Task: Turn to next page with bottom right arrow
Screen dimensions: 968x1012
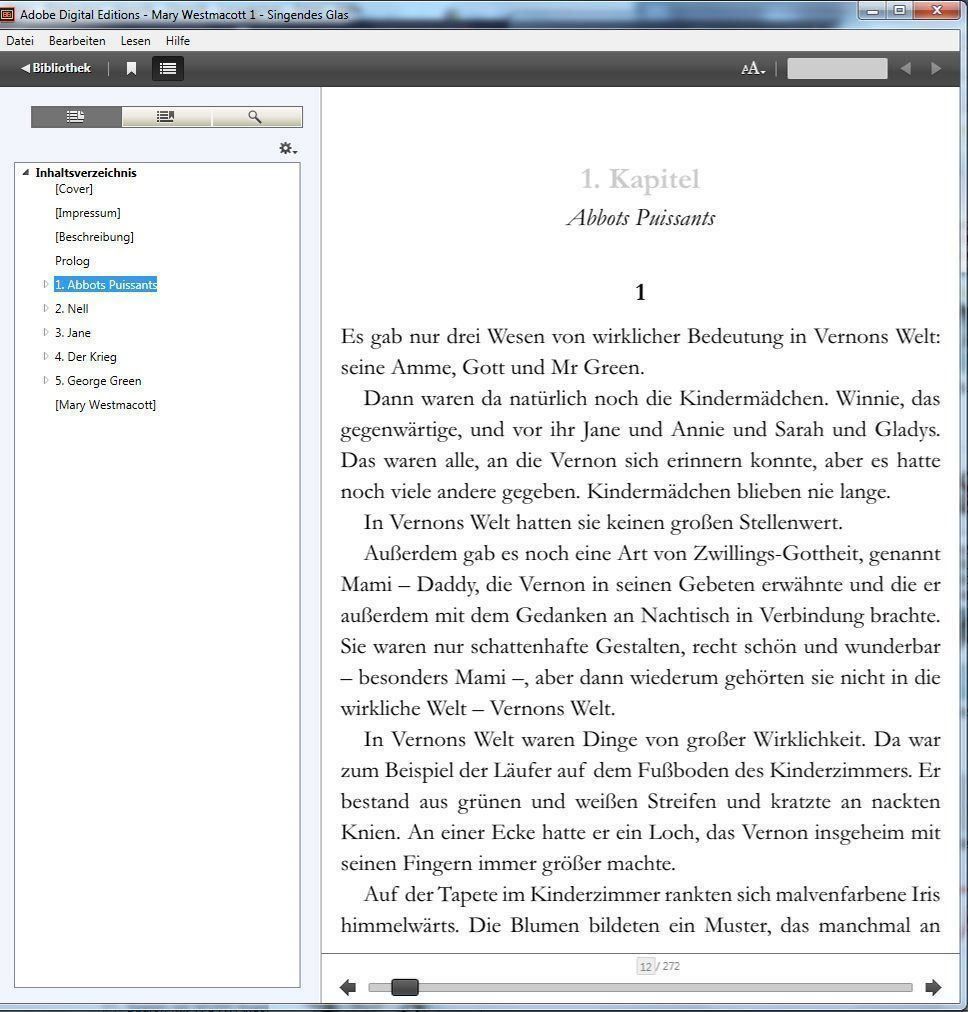Action: (933, 987)
